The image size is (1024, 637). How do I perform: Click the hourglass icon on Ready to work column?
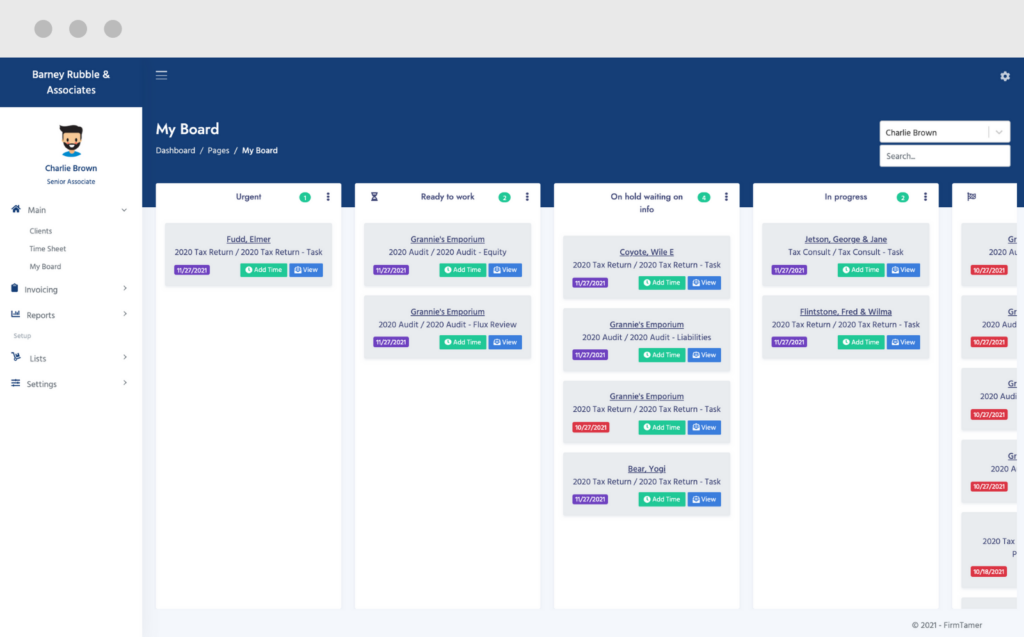(x=374, y=196)
